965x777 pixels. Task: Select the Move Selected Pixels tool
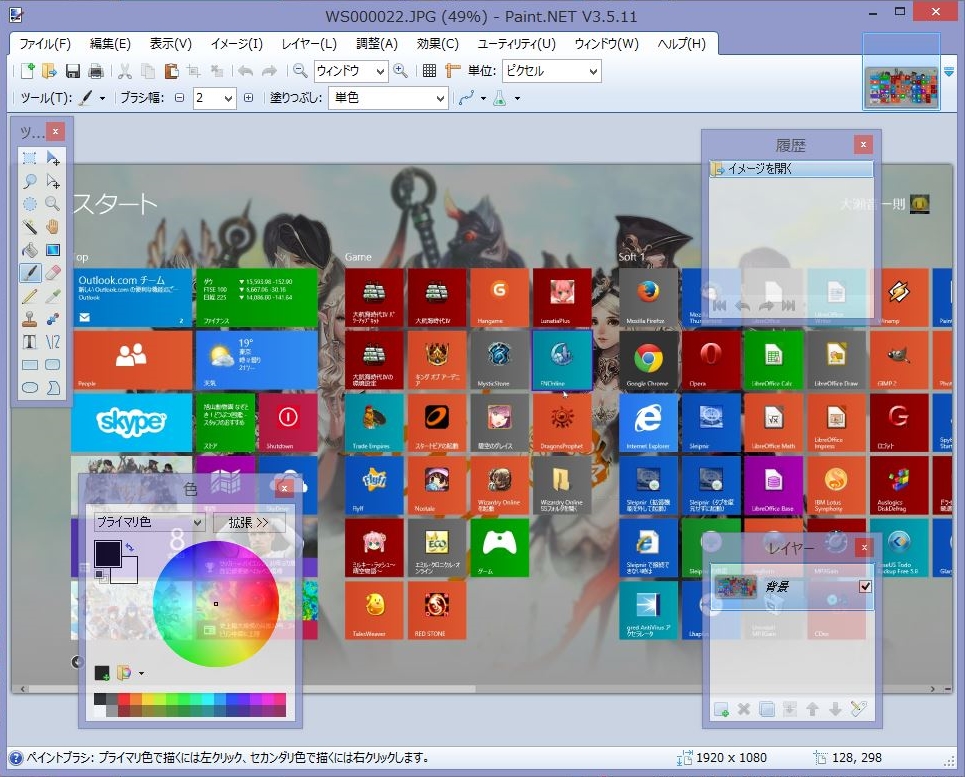(x=53, y=157)
